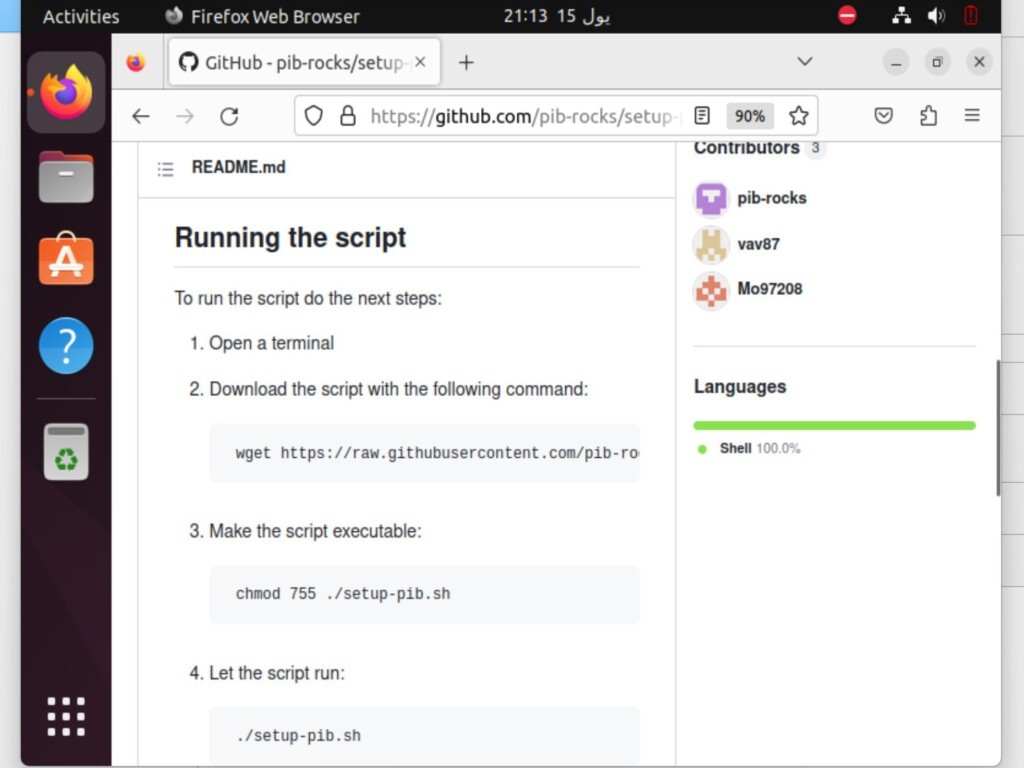
Task: Open the Contributors section link
Action: point(746,148)
